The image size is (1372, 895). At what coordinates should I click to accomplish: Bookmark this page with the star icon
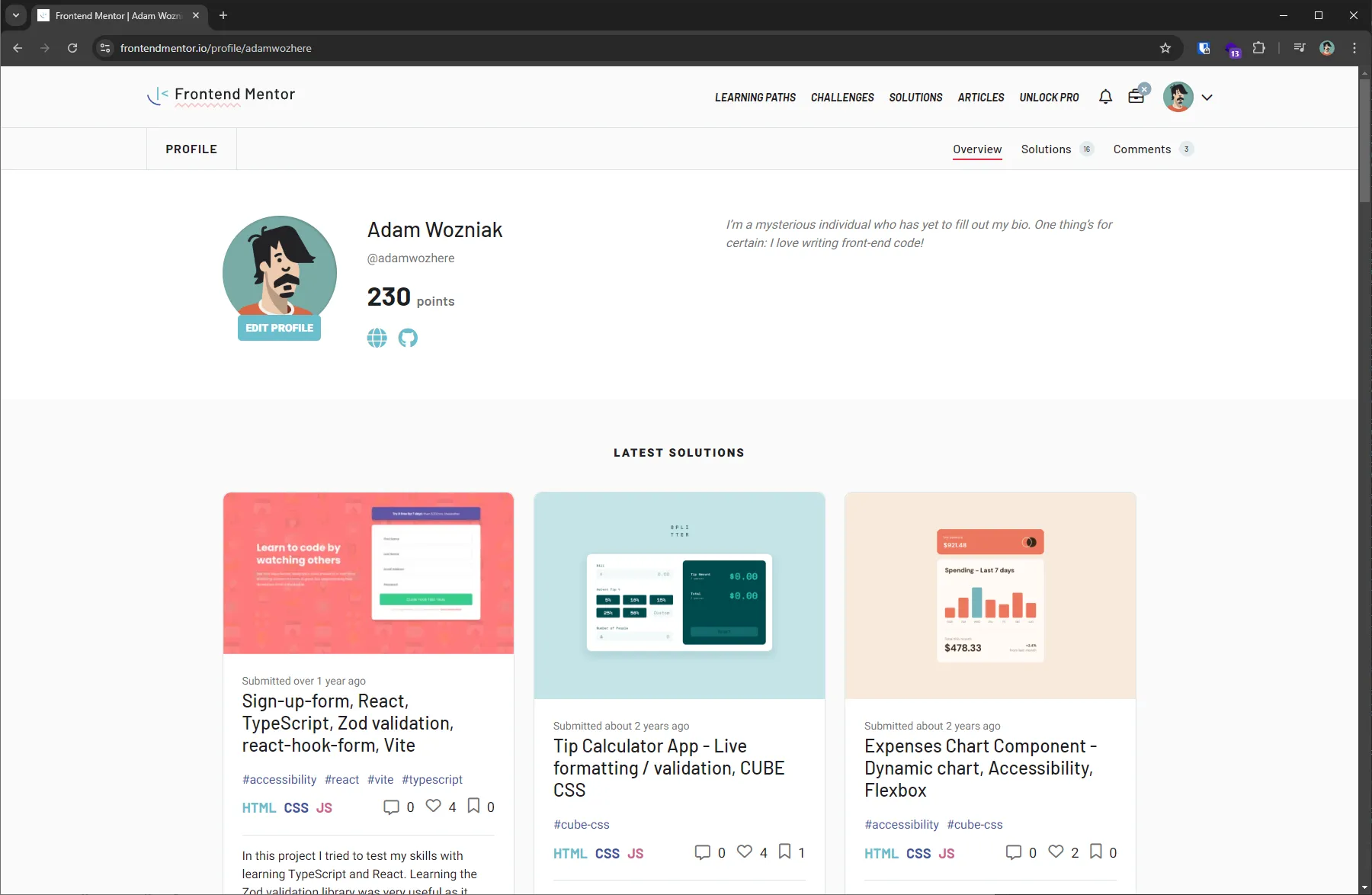1165,48
